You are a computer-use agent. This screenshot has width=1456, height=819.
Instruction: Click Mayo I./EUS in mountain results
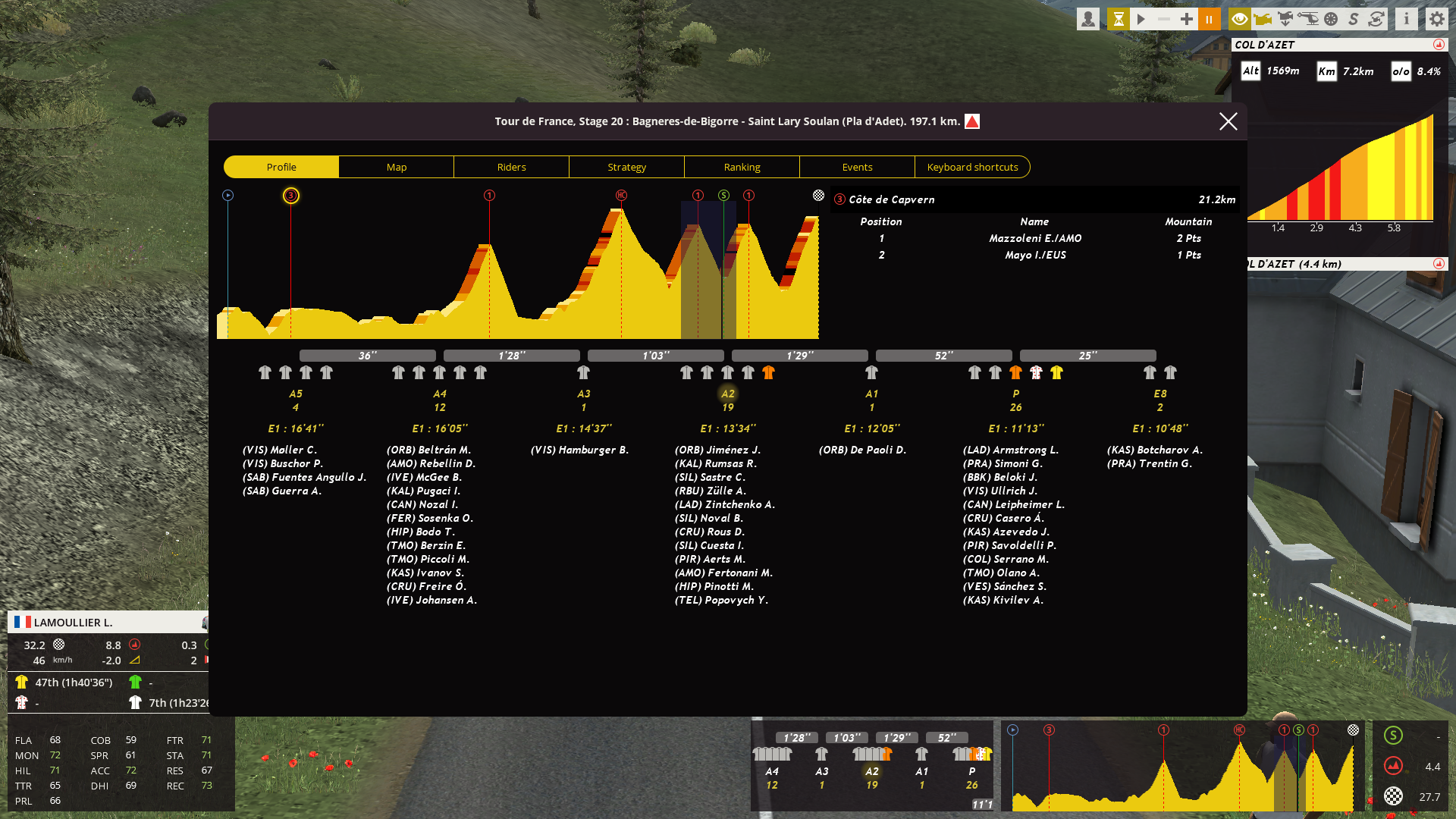coord(1035,255)
